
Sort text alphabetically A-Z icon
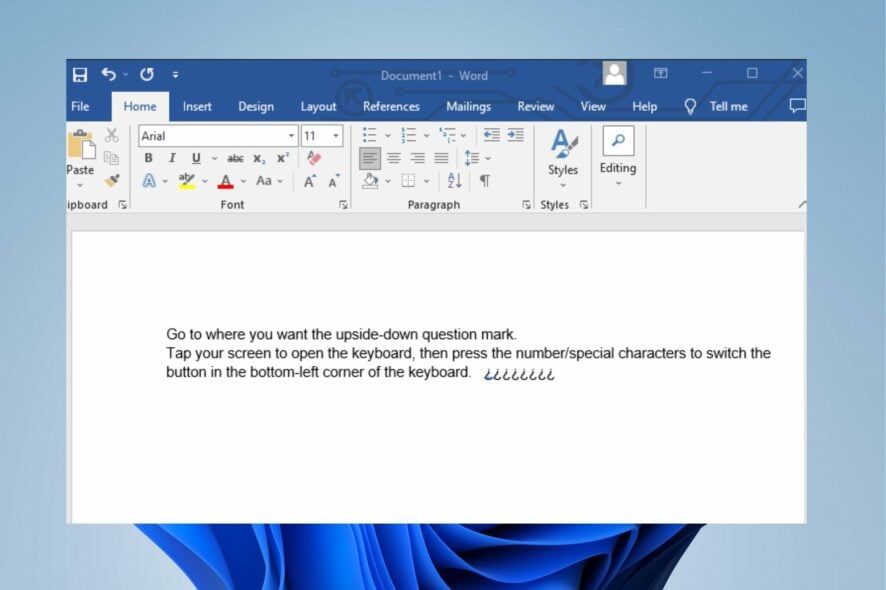(454, 181)
